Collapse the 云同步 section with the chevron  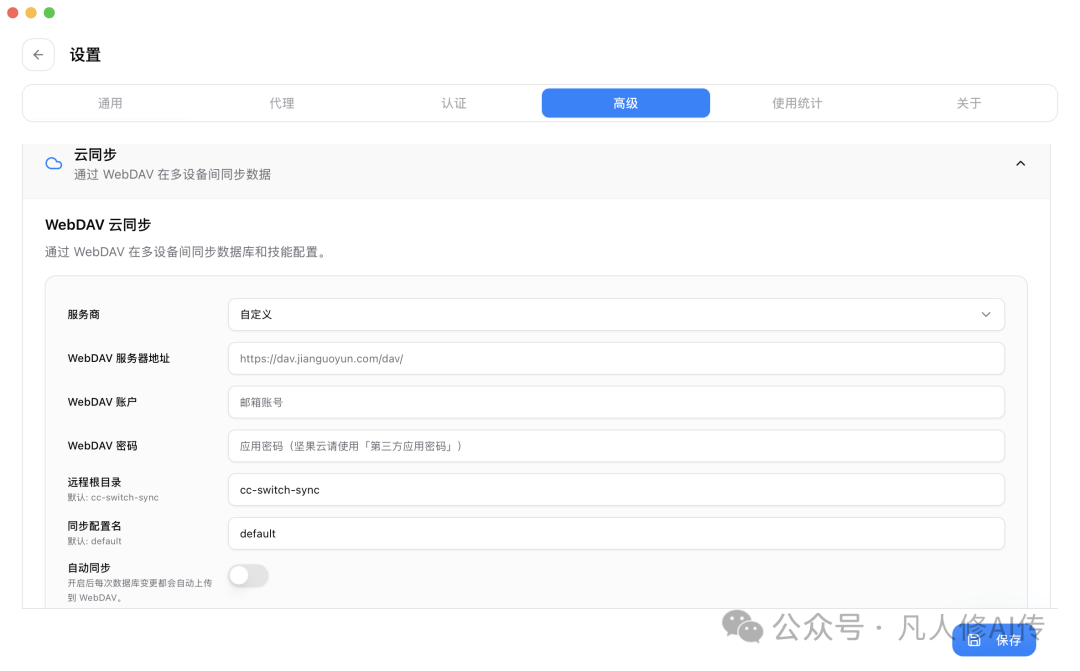(x=1020, y=163)
